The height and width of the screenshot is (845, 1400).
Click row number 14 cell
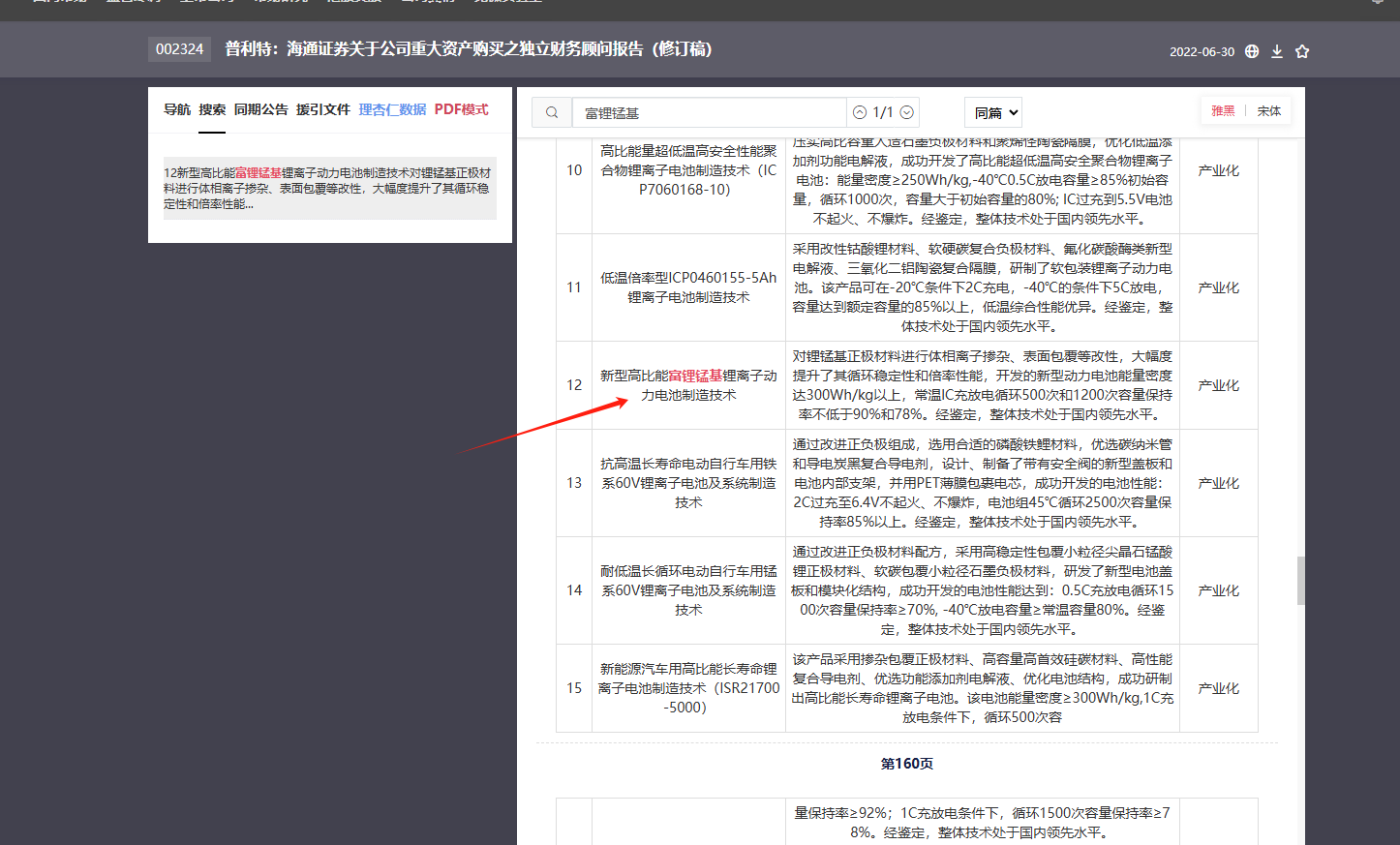click(x=574, y=590)
